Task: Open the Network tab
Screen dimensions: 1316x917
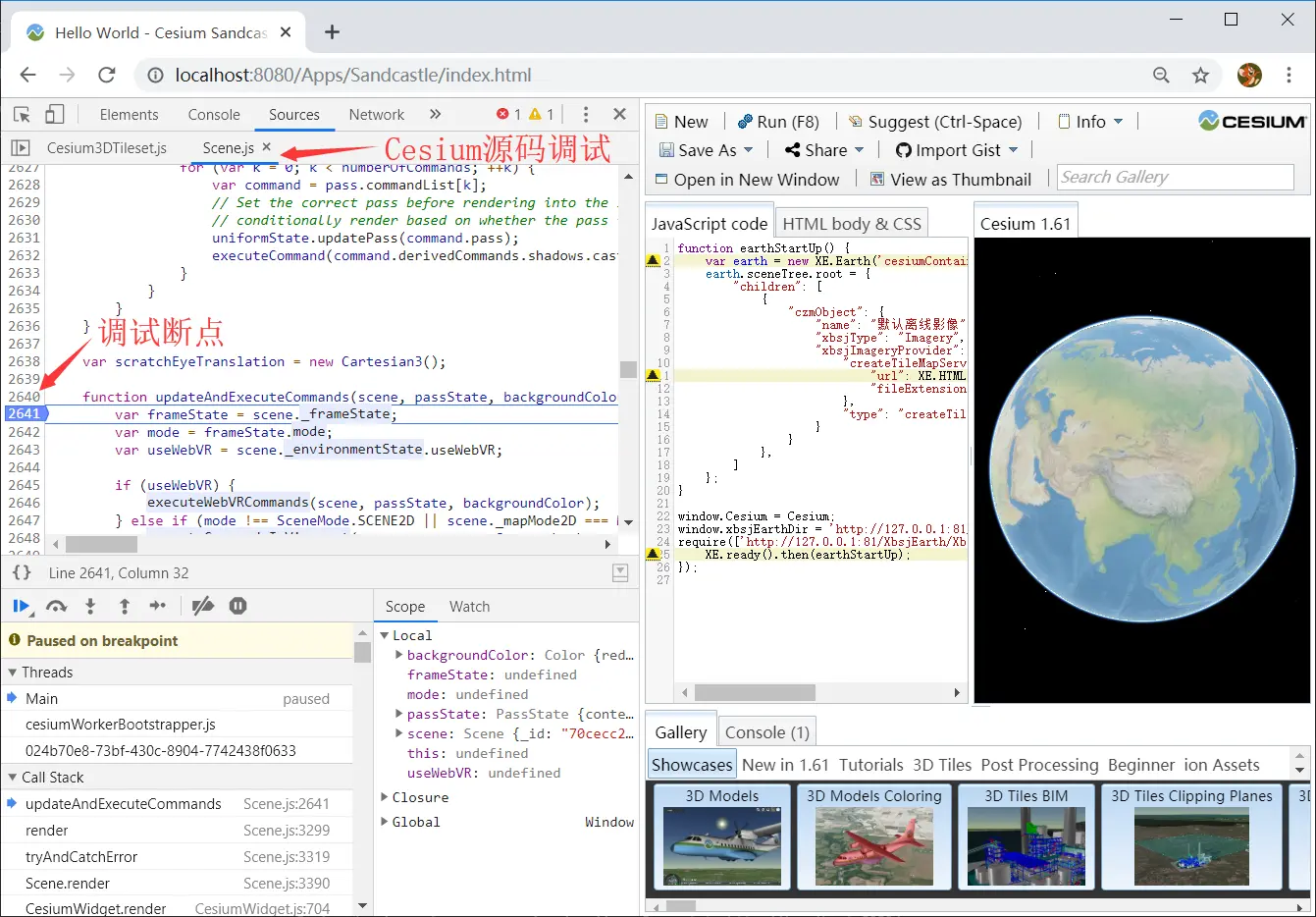Action: point(377,115)
